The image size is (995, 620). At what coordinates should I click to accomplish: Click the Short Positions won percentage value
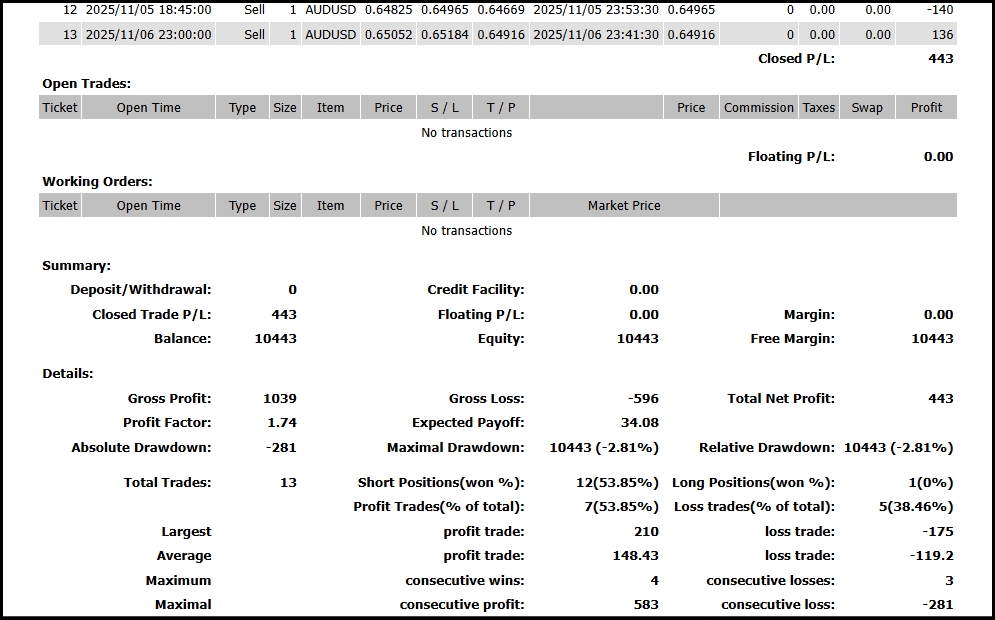coord(617,483)
